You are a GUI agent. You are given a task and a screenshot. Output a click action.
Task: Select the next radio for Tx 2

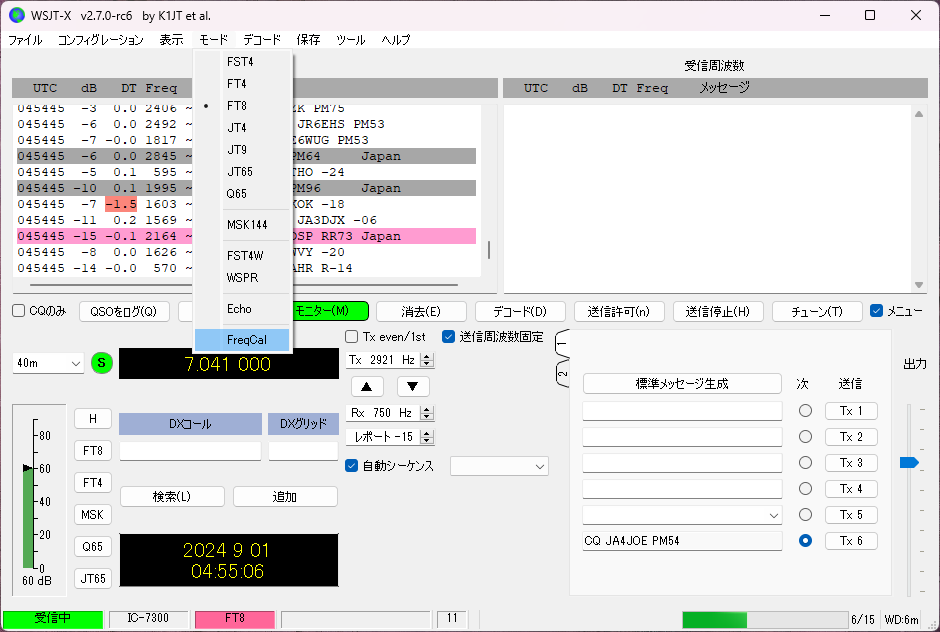point(805,437)
